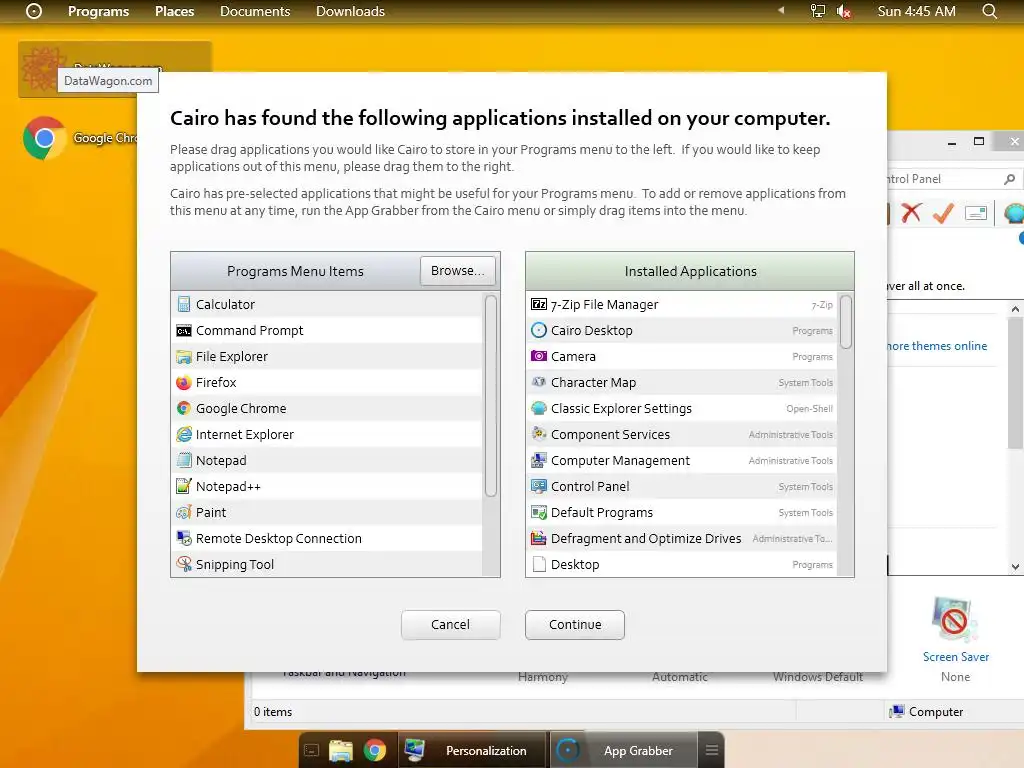Select the Snipping Tool icon
Screen dimensions: 1024x768
click(x=184, y=564)
